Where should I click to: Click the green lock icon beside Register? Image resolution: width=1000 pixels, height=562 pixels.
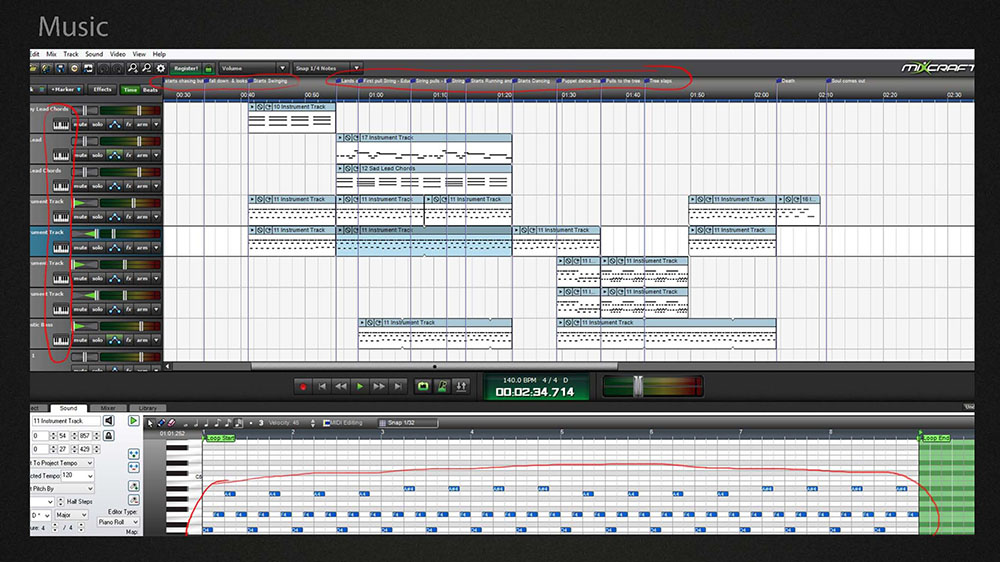click(x=209, y=69)
